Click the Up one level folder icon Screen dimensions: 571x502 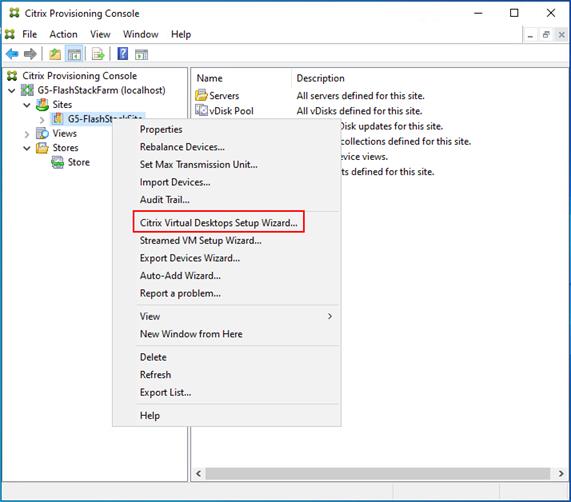(x=55, y=54)
